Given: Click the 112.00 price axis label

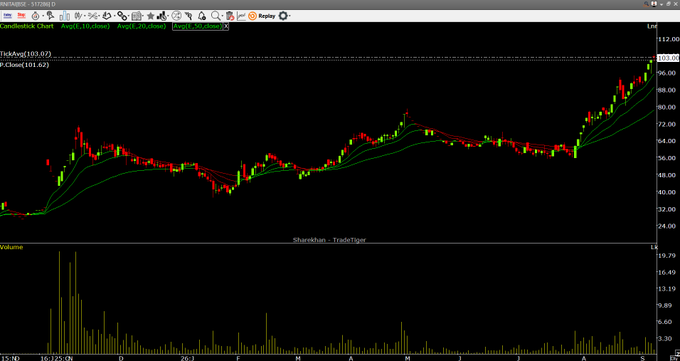Looking at the screenshot, I should coord(668,39).
